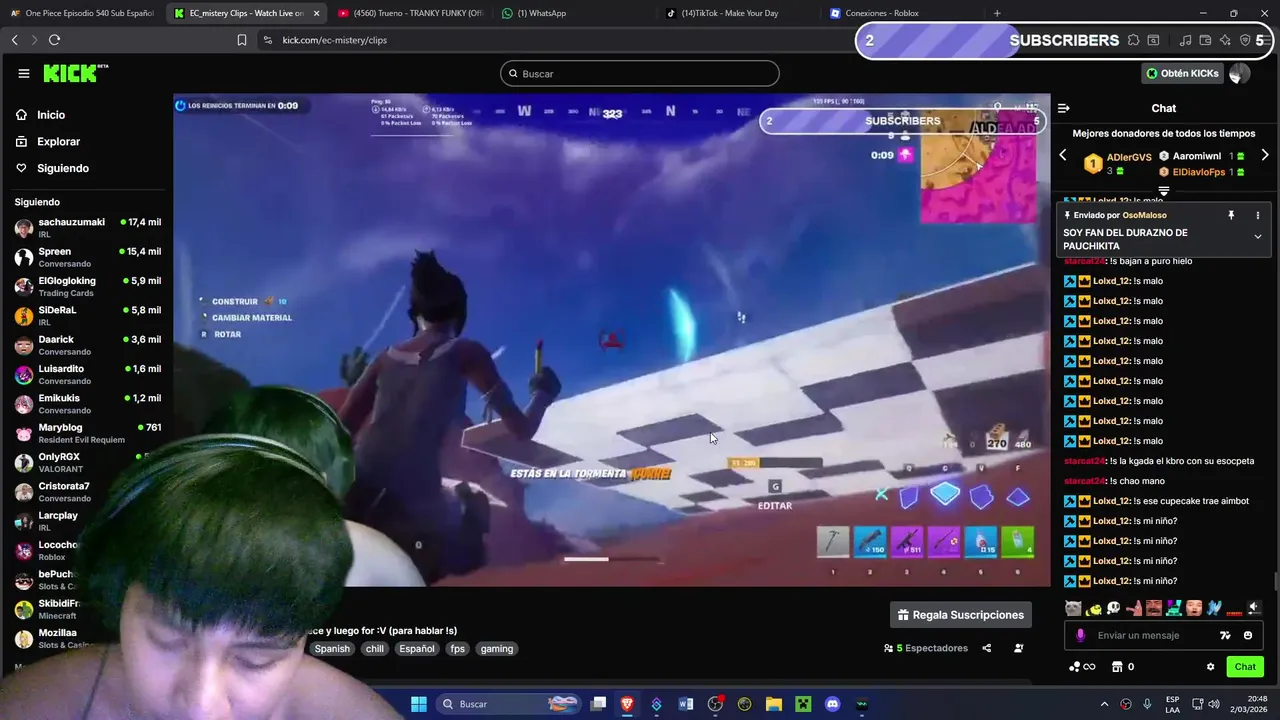
Task: Open the Luisardito channel
Action: point(88,374)
